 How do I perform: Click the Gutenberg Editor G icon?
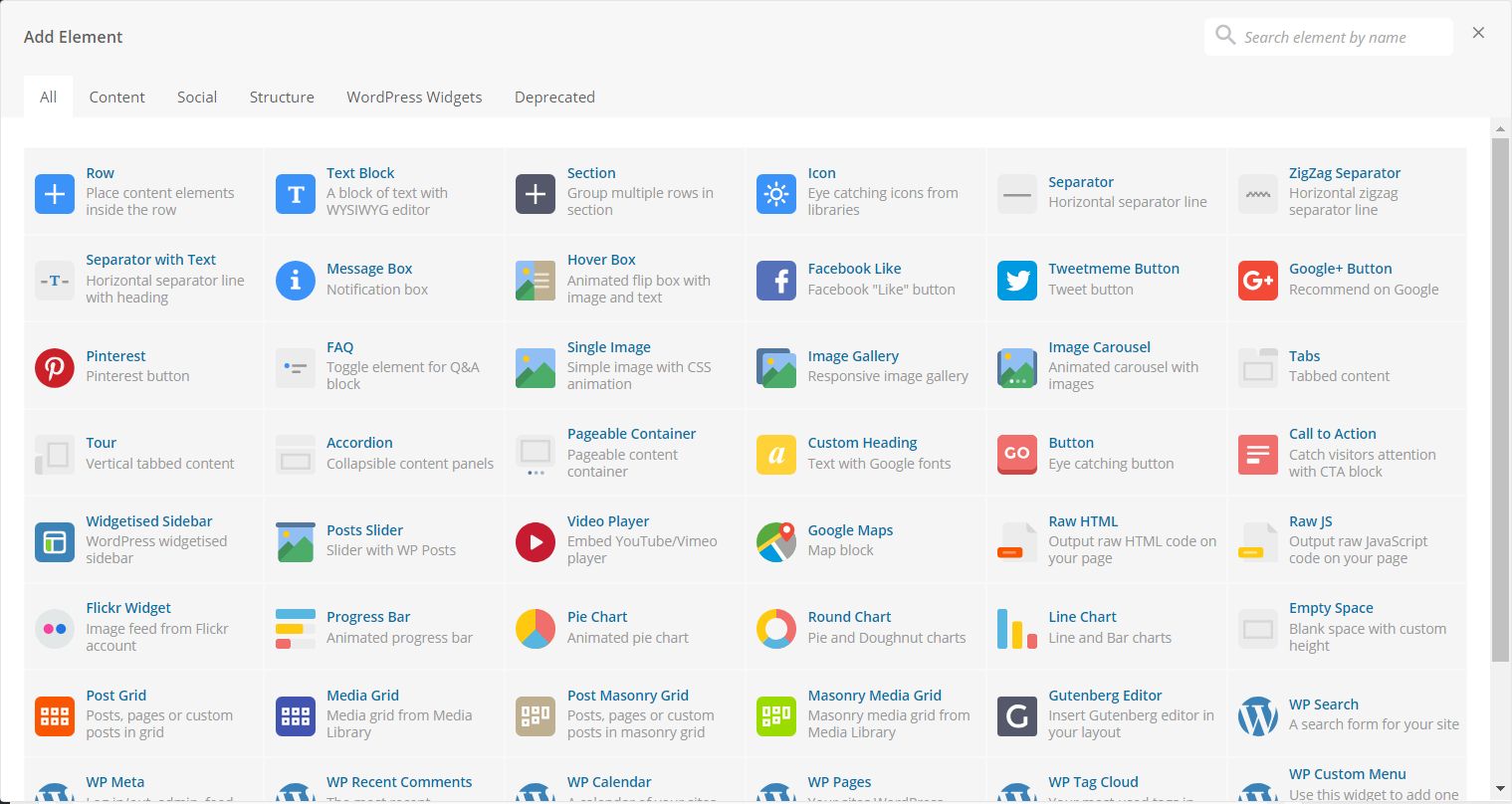pos(1017,716)
